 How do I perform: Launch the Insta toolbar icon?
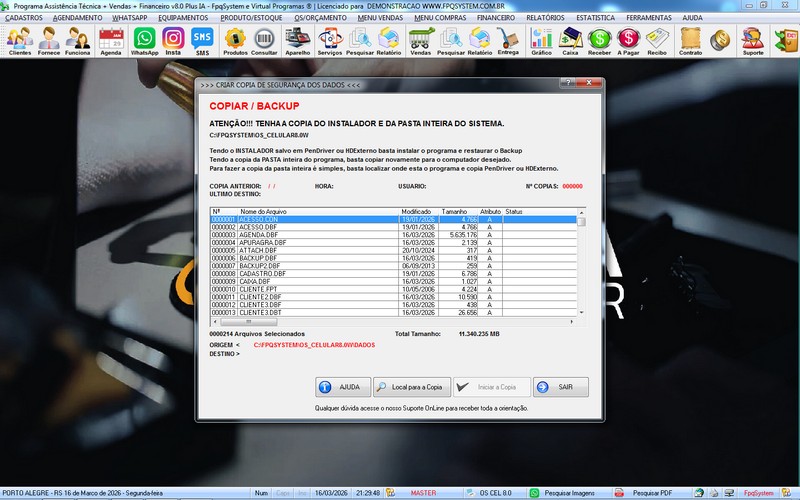click(x=173, y=40)
